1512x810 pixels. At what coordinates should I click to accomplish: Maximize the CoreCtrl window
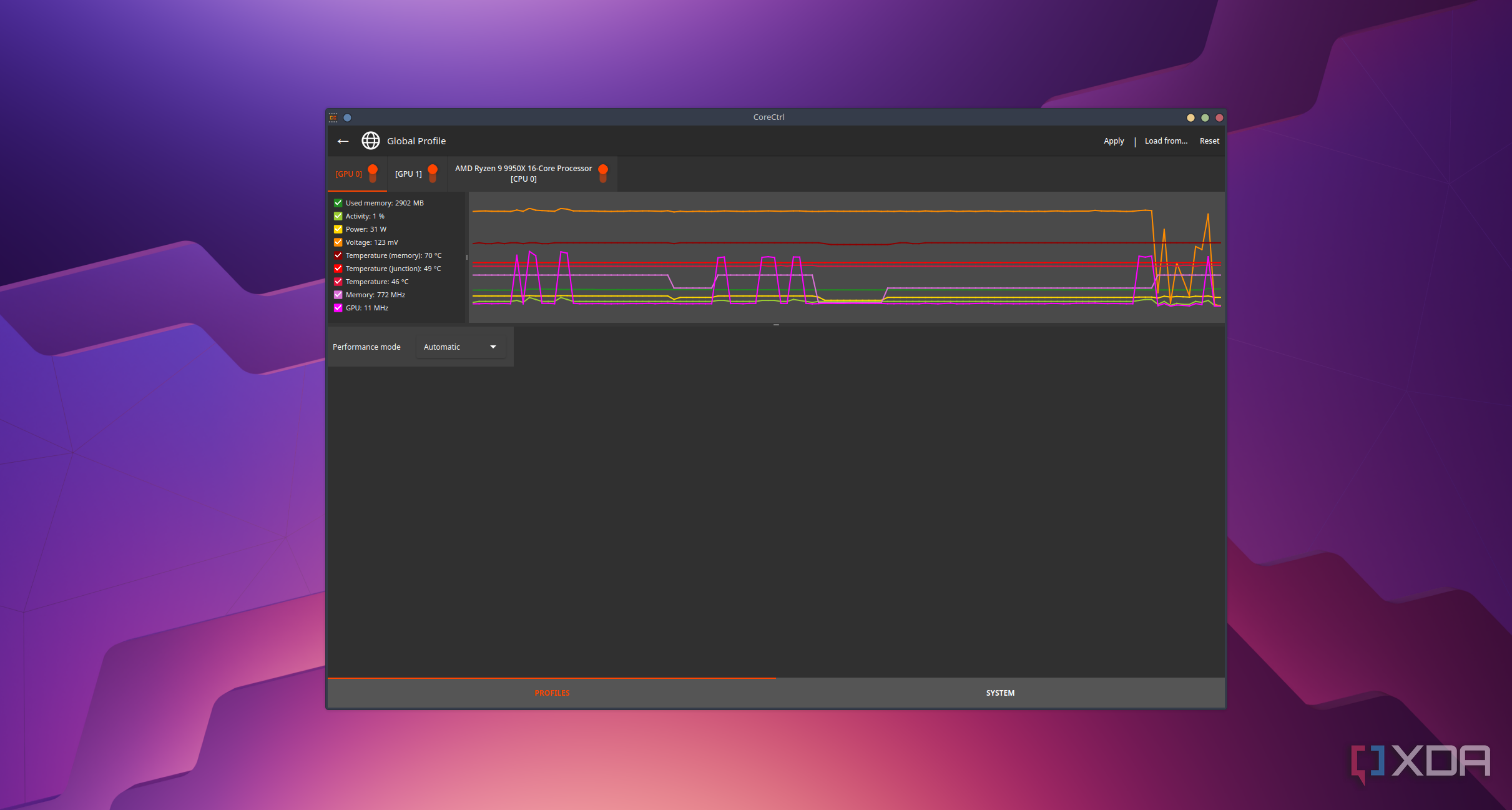click(1205, 117)
